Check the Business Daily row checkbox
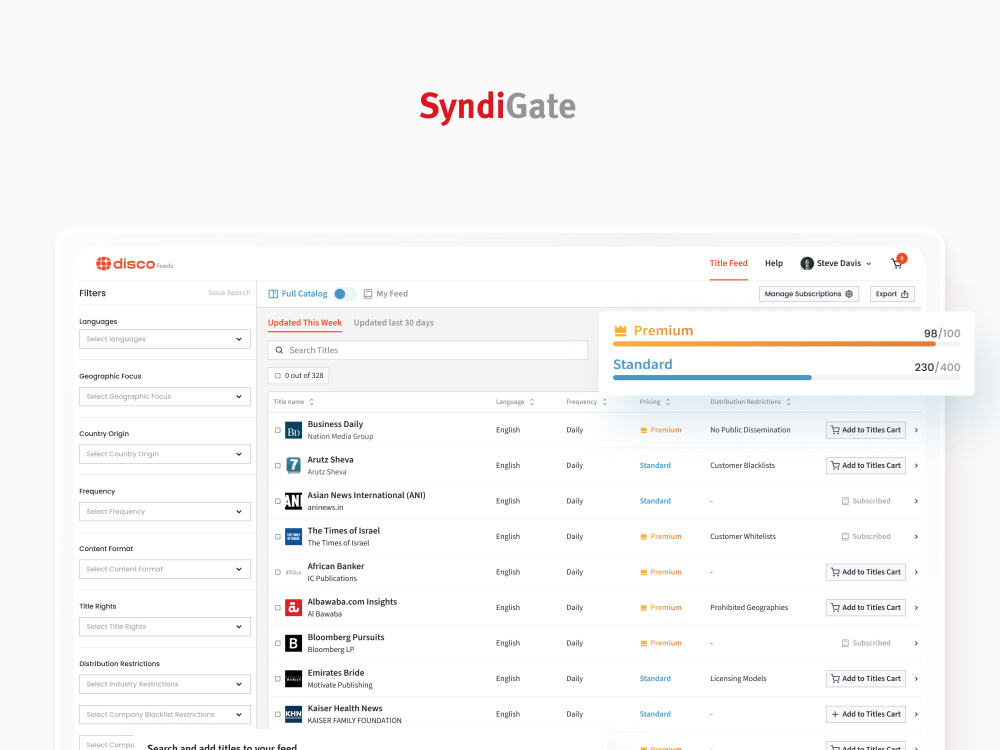Image resolution: width=1000 pixels, height=750 pixels. (277, 430)
